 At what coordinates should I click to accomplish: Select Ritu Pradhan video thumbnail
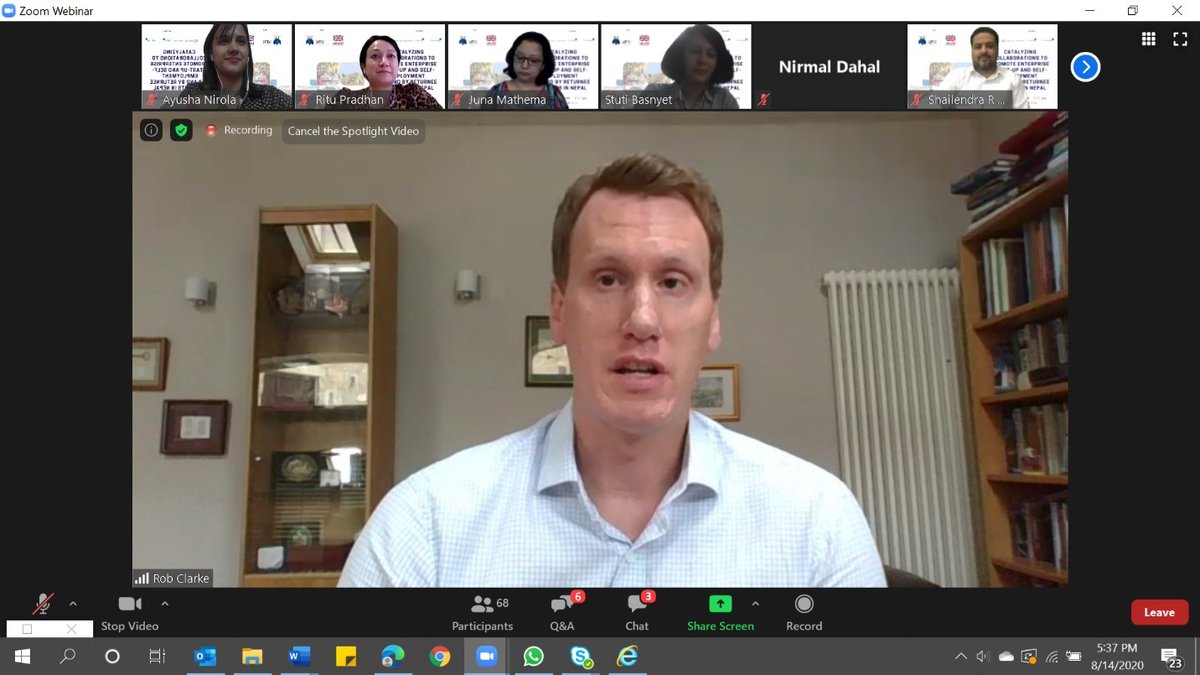click(369, 67)
